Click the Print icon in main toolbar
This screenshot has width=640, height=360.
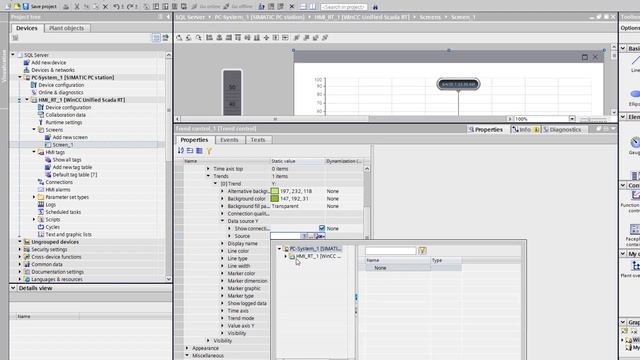click(x=66, y=7)
